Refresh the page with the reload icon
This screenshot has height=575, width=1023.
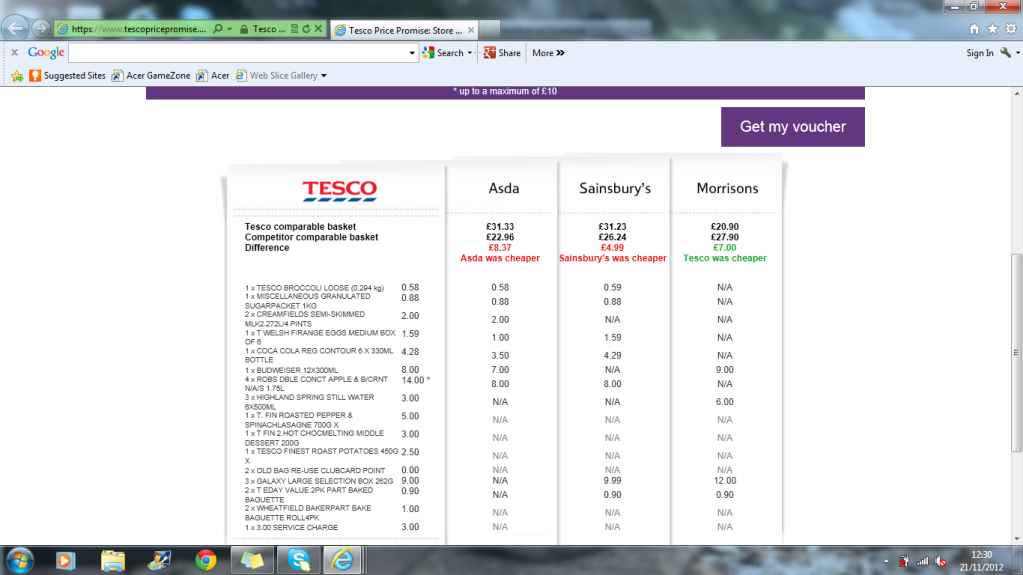(x=306, y=30)
